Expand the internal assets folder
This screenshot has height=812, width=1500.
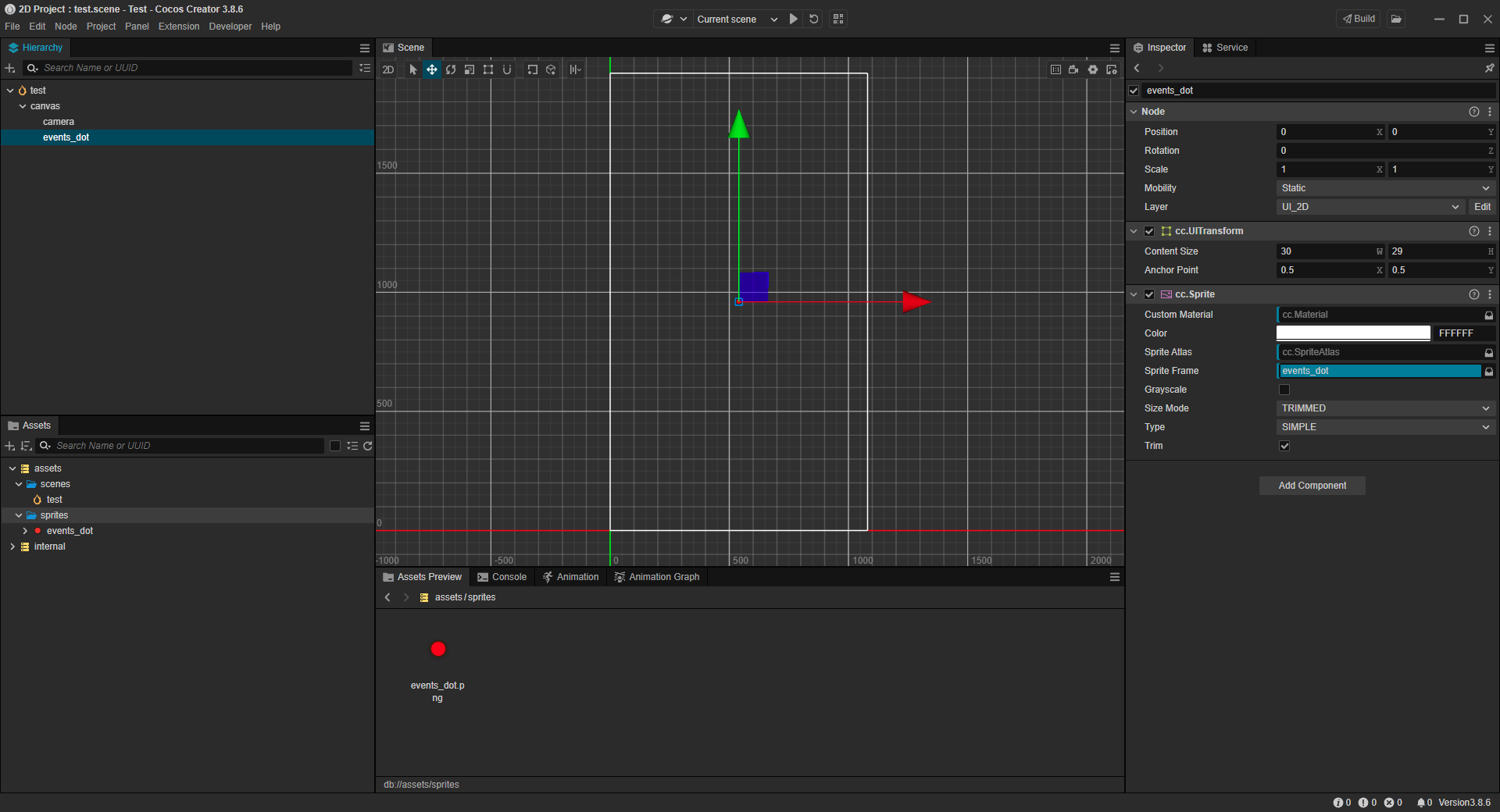click(x=12, y=547)
